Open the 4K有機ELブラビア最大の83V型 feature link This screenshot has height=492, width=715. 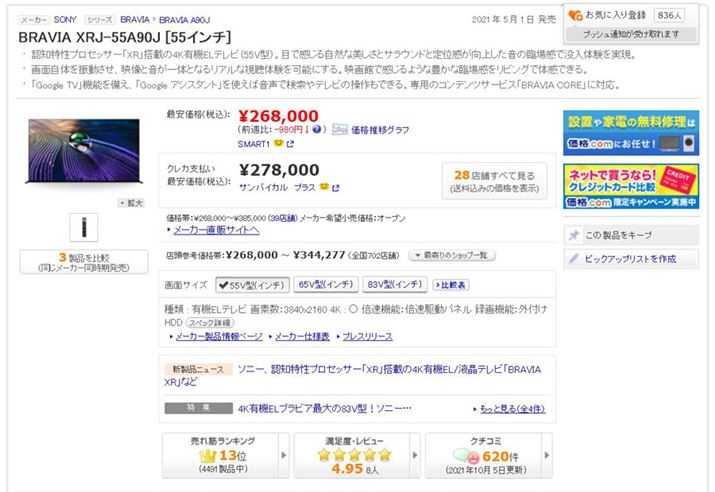pyautogui.click(x=325, y=409)
